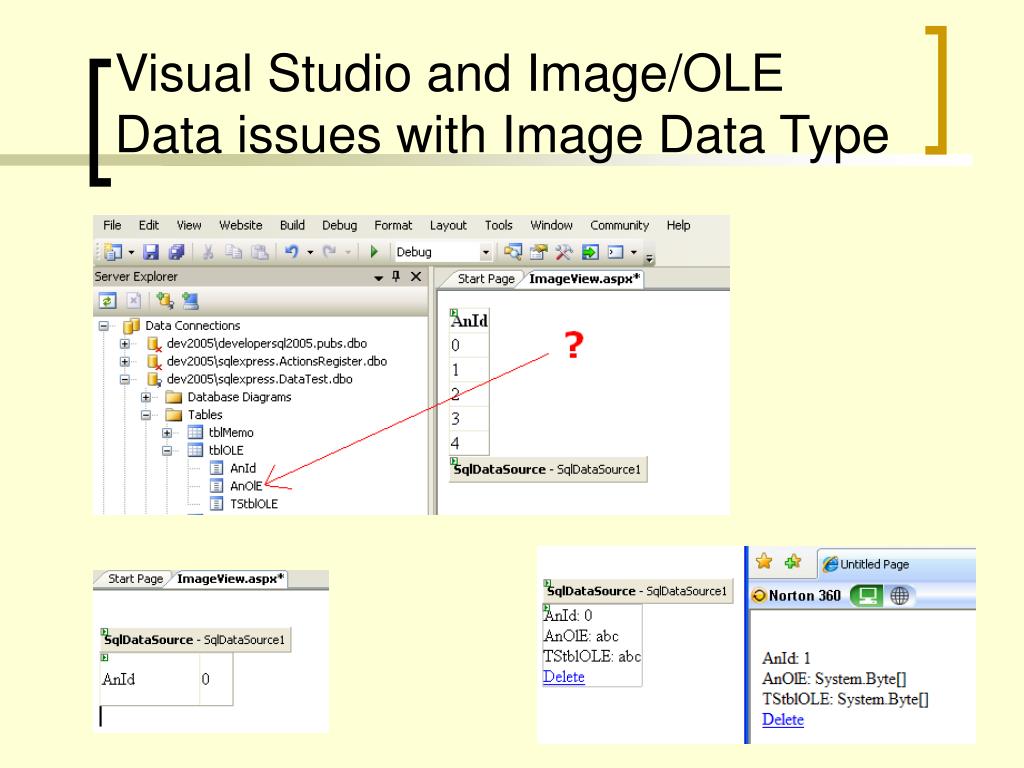Click the Norton 360 toolbar button

coord(797,596)
